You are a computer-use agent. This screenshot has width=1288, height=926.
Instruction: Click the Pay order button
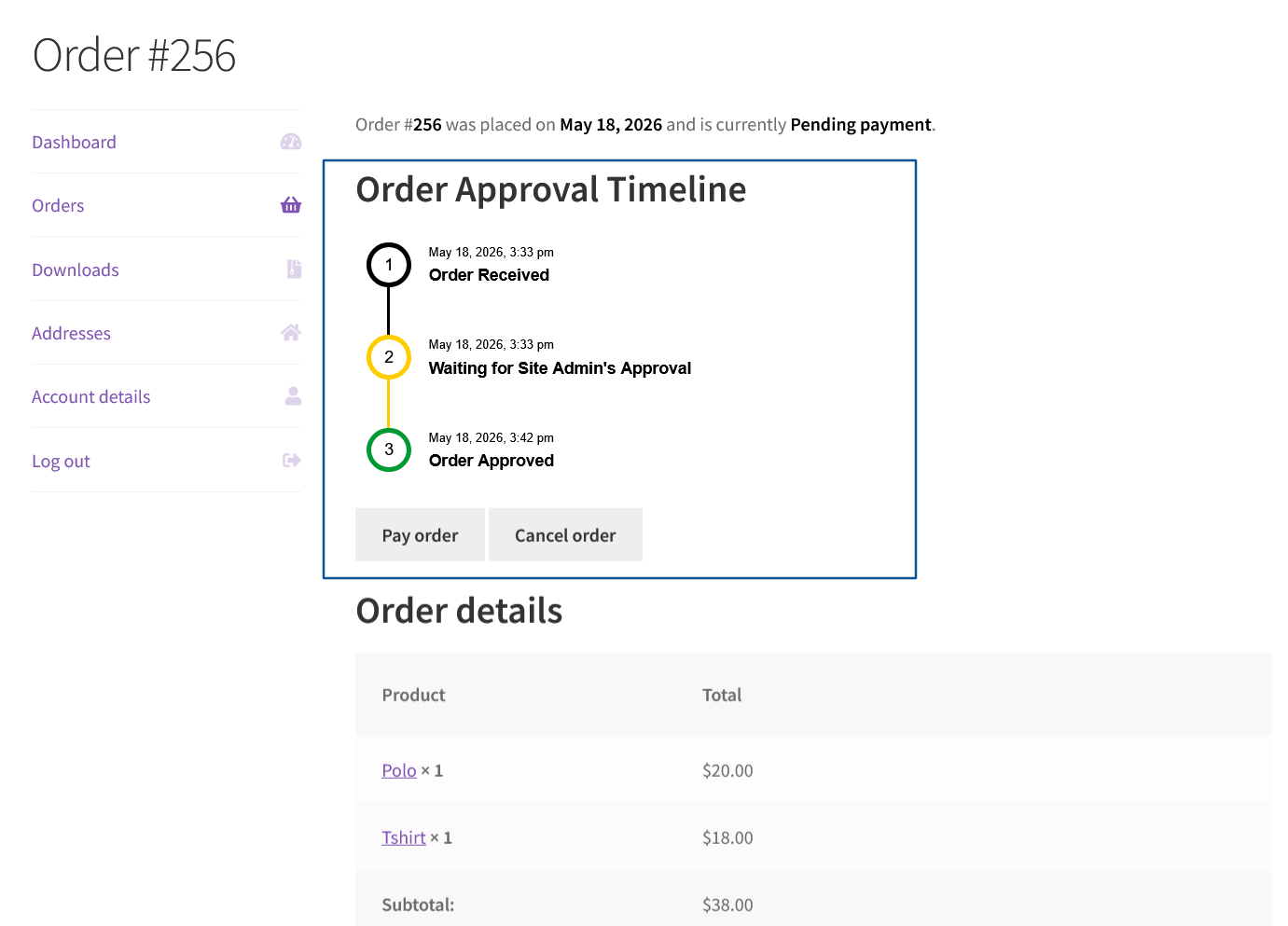point(420,534)
